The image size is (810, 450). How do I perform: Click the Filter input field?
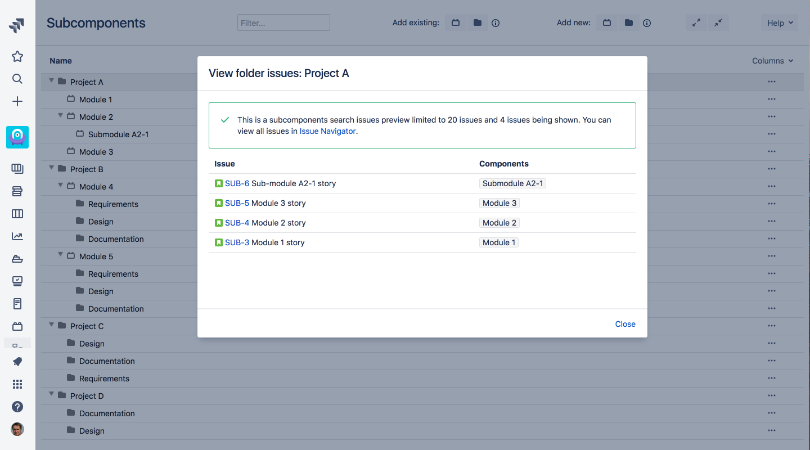(283, 23)
